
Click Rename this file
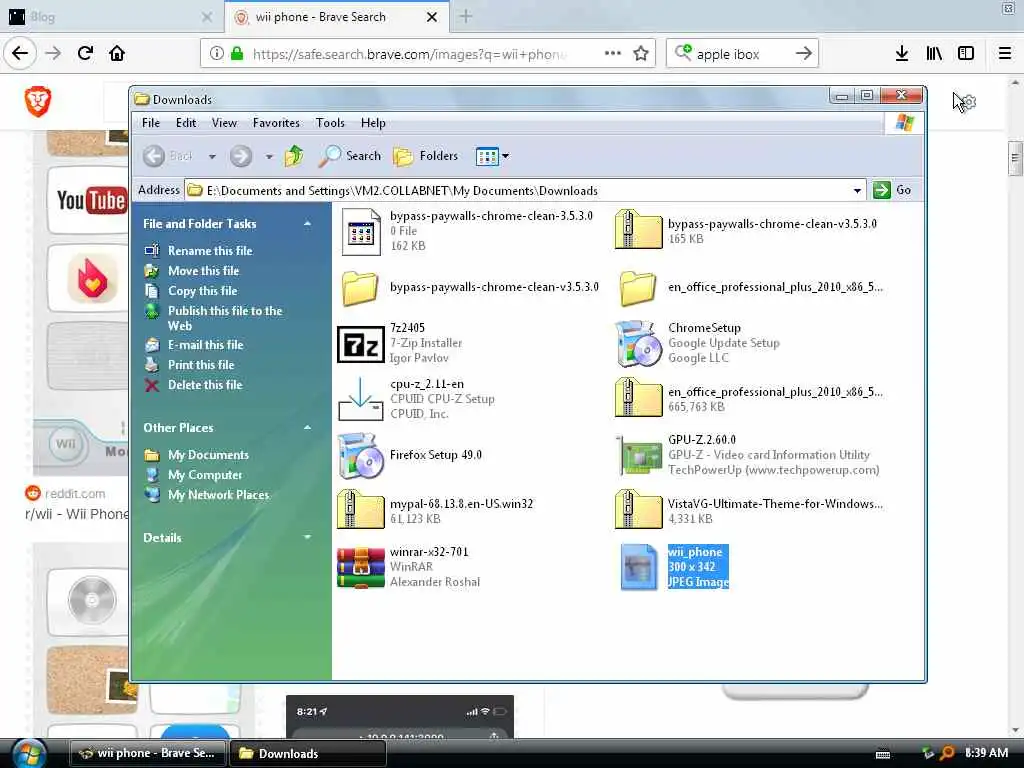click(210, 251)
